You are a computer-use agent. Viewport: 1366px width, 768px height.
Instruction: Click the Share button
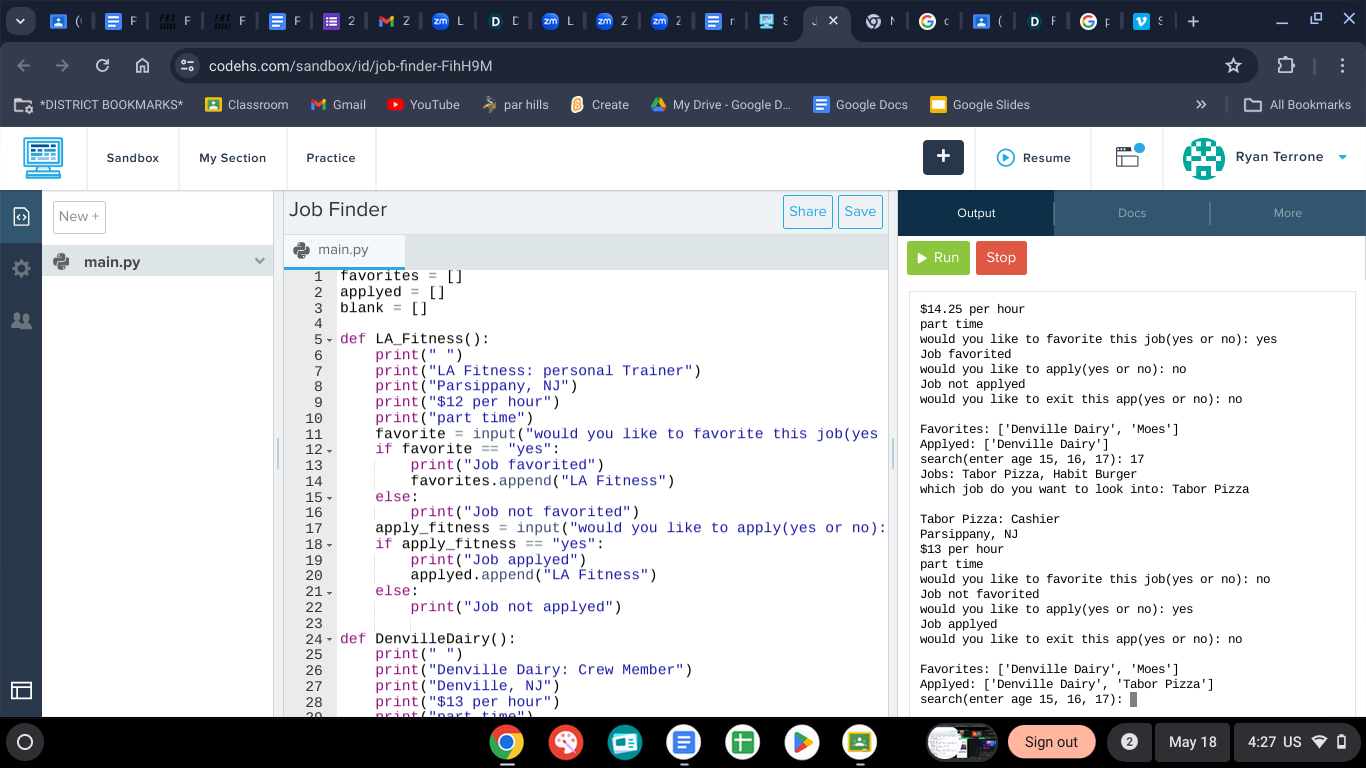pos(808,211)
